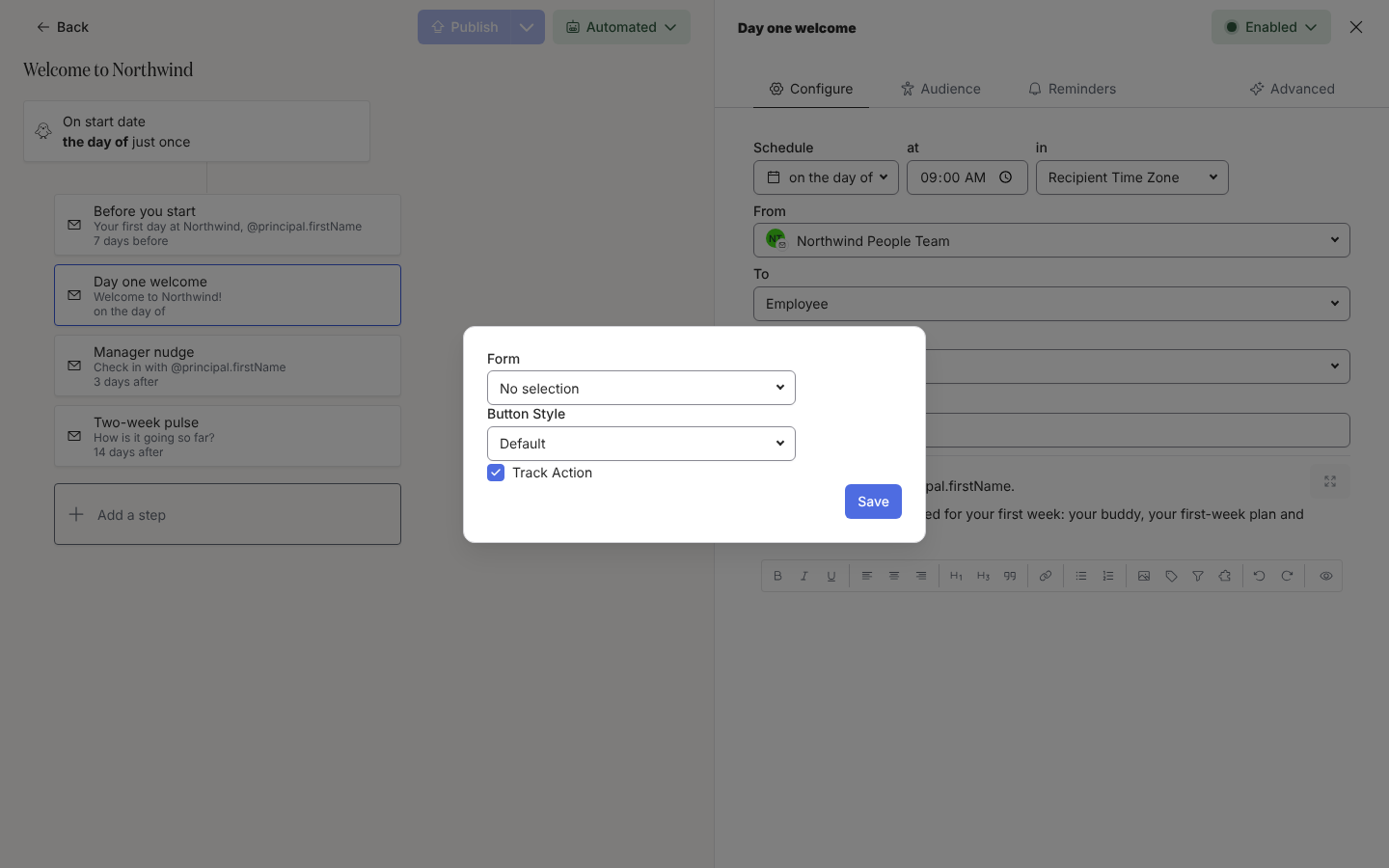Open the Automated mode dropdown
The image size is (1389, 868).
(x=621, y=27)
